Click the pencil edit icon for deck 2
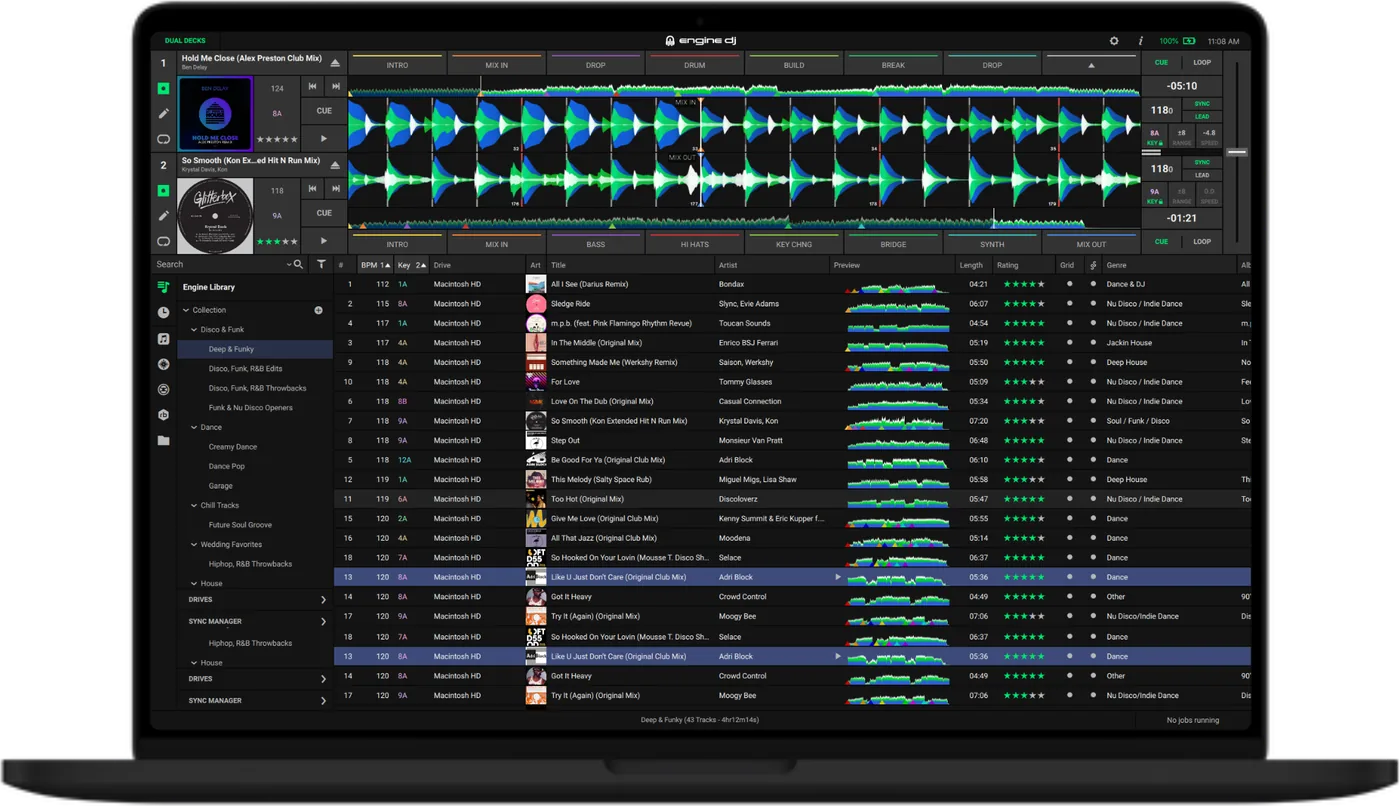The width and height of the screenshot is (1400, 806). coord(164,216)
